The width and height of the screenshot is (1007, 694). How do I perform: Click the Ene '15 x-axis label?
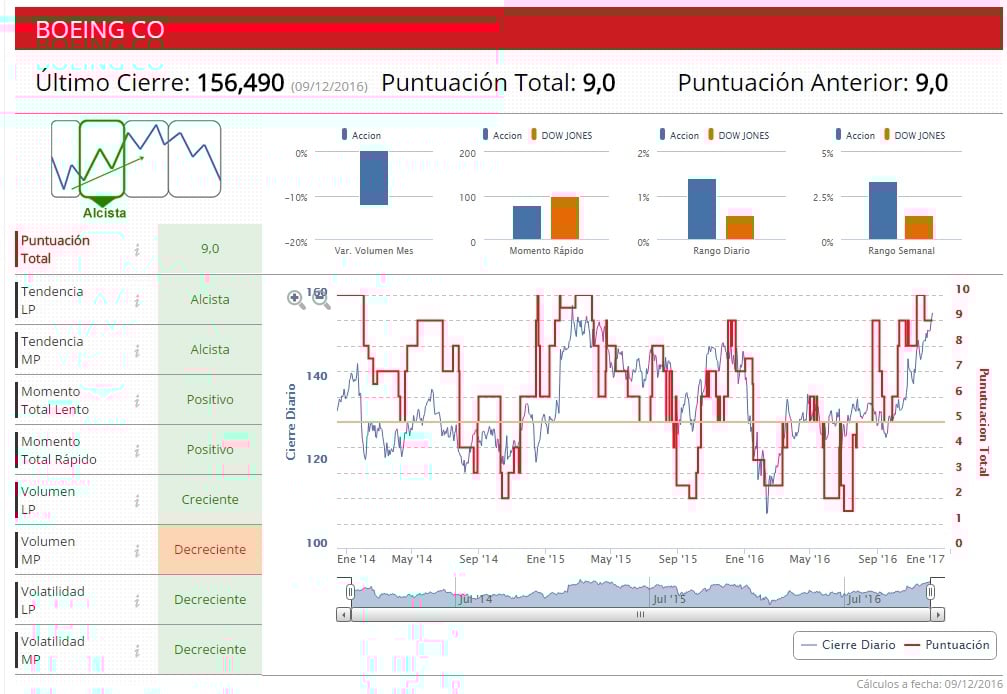click(x=545, y=559)
